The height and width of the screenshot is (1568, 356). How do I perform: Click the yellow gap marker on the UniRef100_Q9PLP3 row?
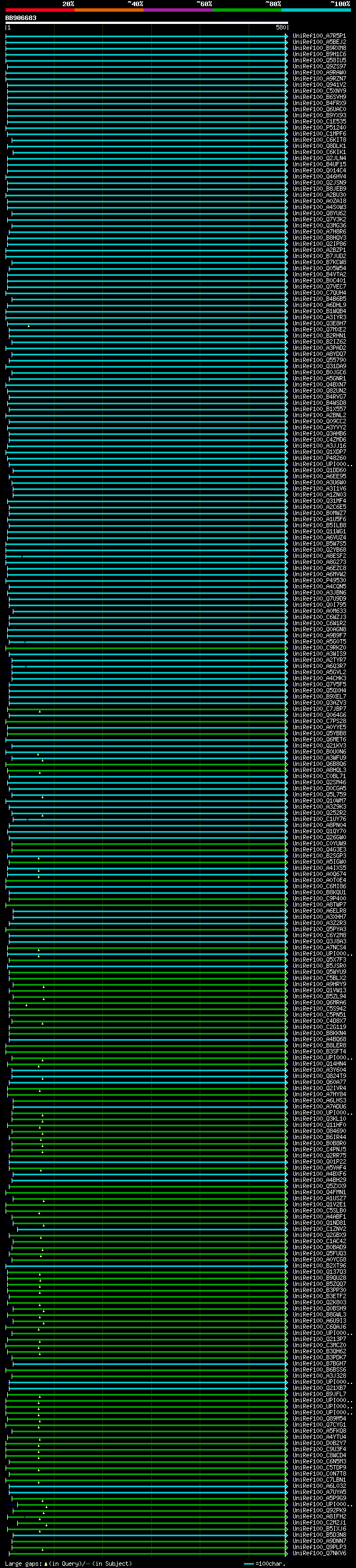point(43,1549)
